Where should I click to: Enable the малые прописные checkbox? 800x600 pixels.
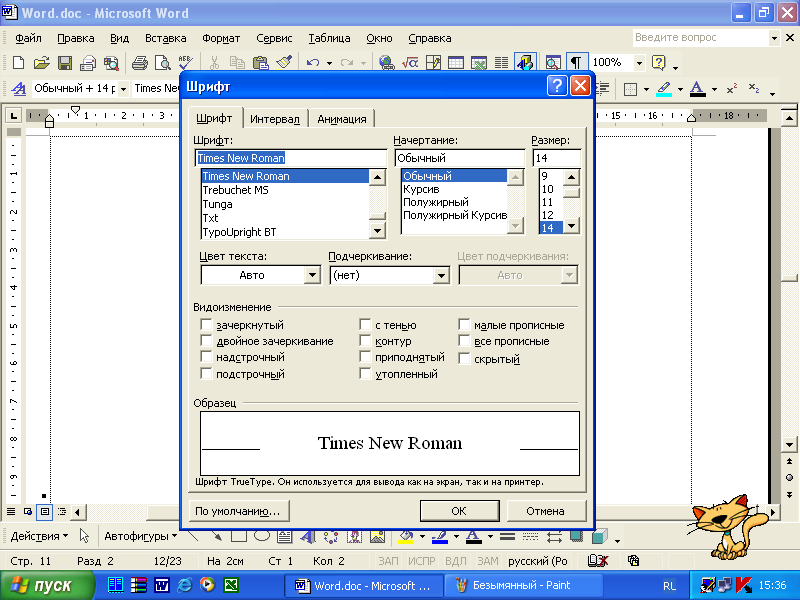point(464,325)
